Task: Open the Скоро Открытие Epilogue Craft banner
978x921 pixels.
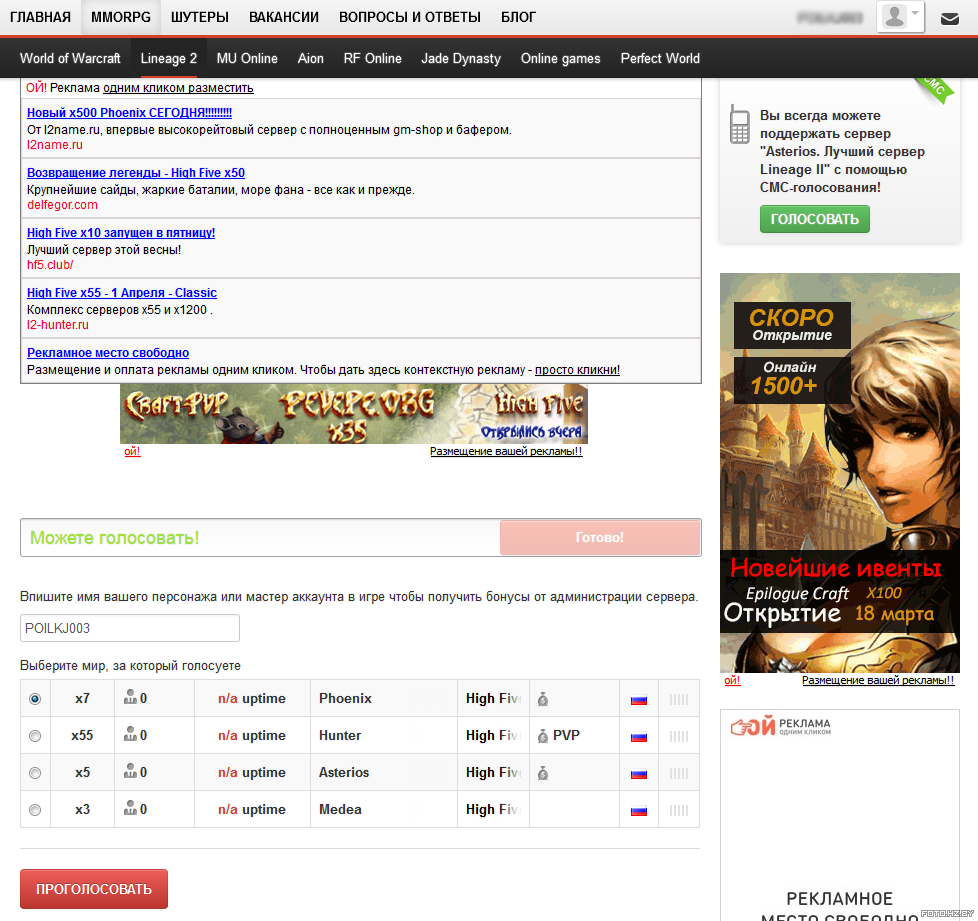Action: pyautogui.click(x=840, y=473)
